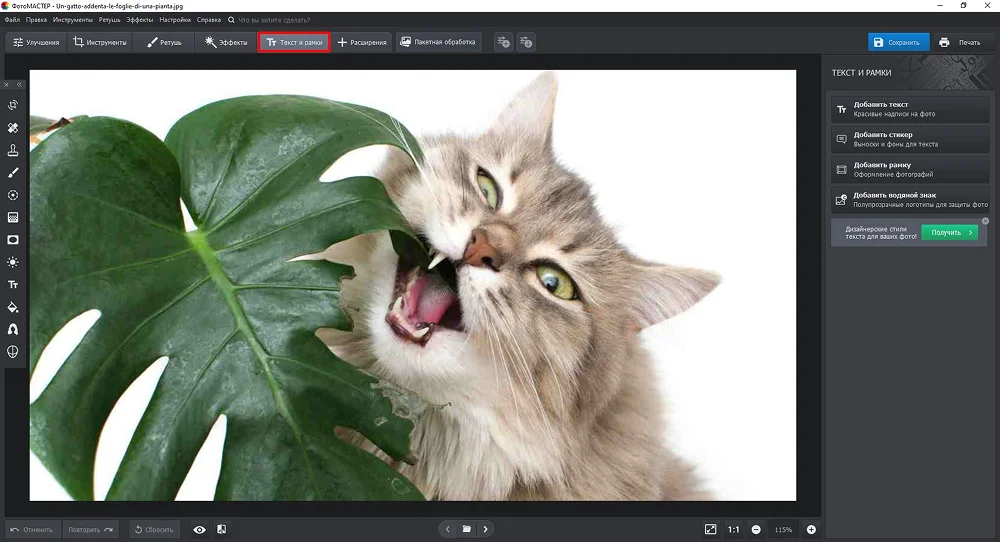Click the fit-to-screen icon
This screenshot has height=542, width=1000.
(x=710, y=529)
